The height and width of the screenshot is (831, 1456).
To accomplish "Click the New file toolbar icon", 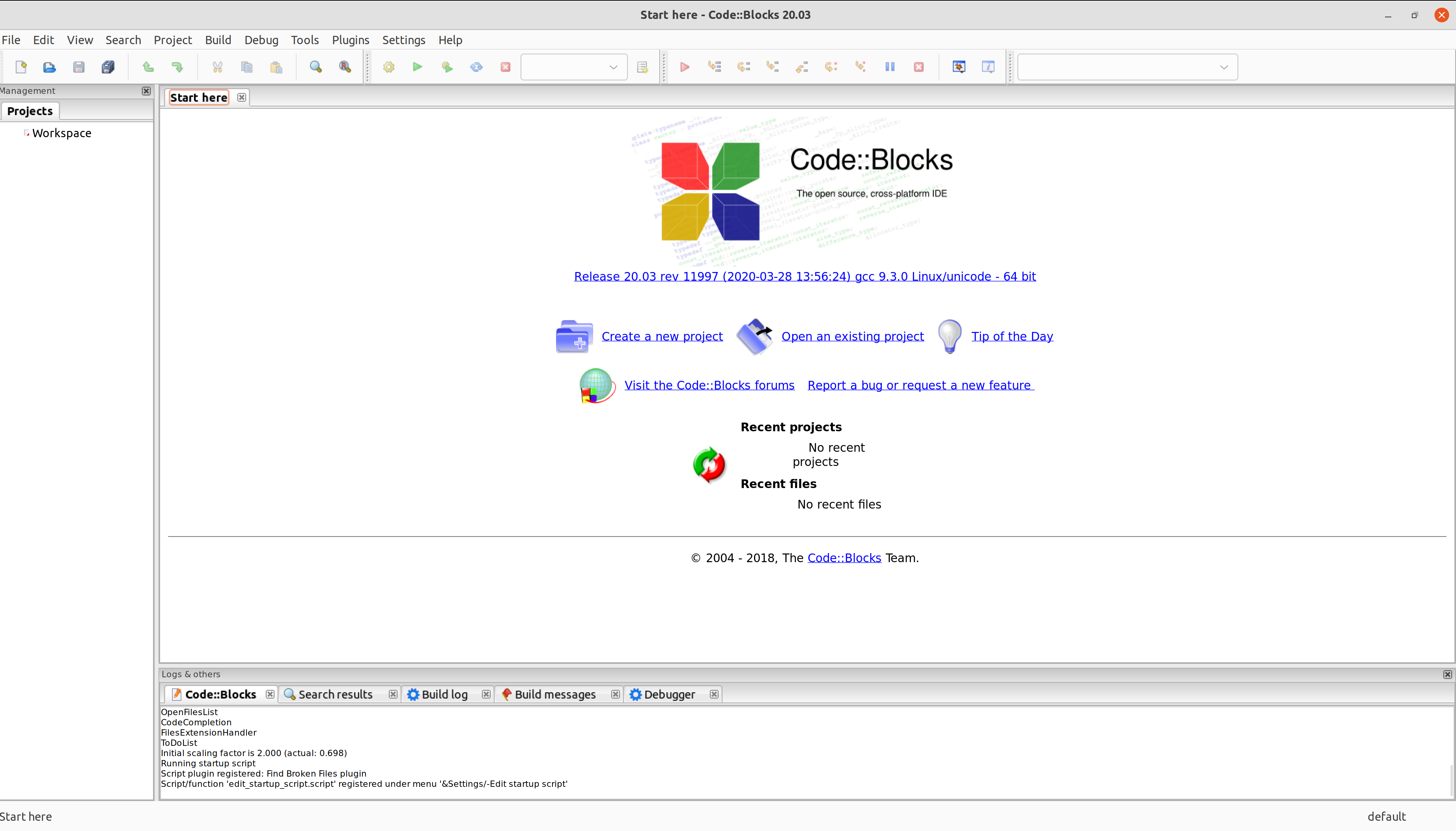I will [x=21, y=67].
